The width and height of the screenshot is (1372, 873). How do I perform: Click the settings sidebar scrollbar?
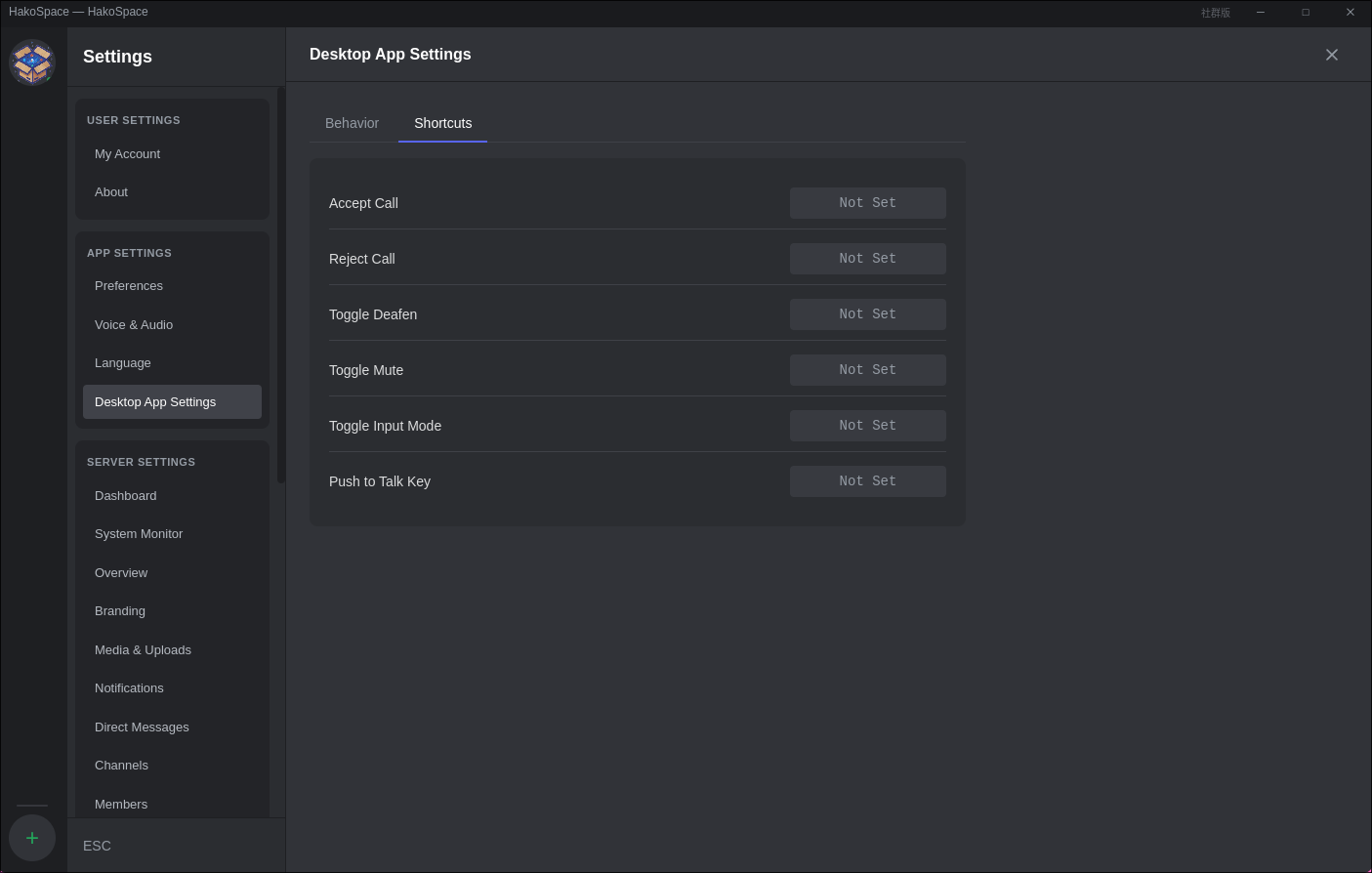click(x=281, y=285)
